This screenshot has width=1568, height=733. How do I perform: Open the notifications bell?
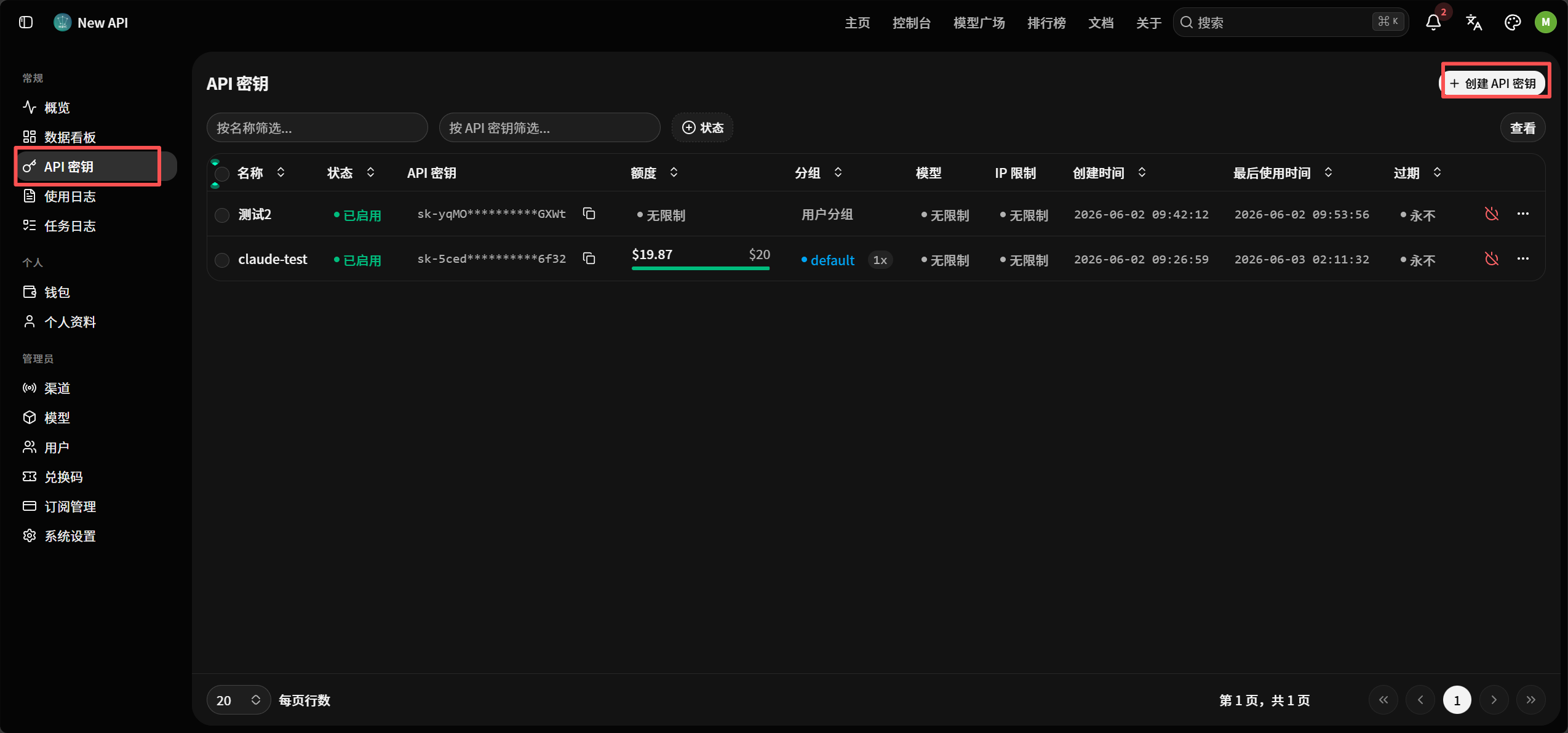click(1433, 23)
